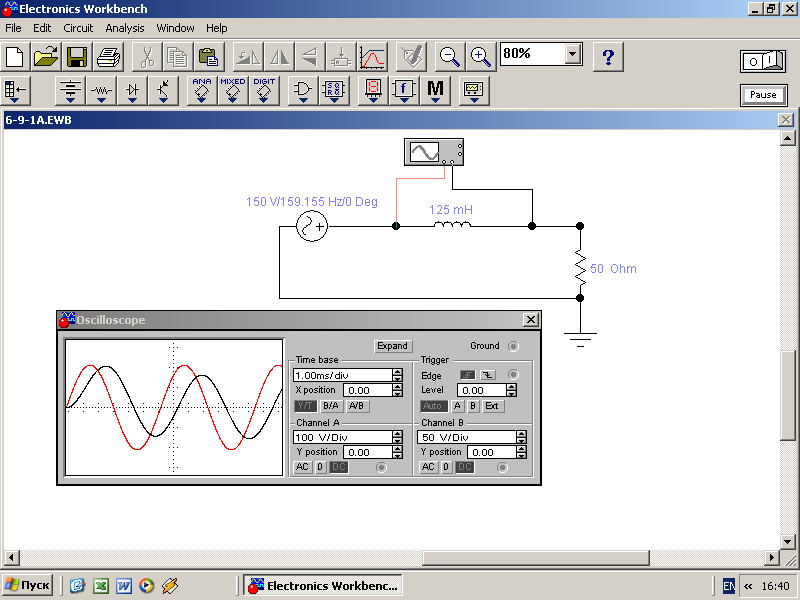The height and width of the screenshot is (600, 800).
Task: Click Electronics Workbench taskbar button
Action: pos(323,586)
